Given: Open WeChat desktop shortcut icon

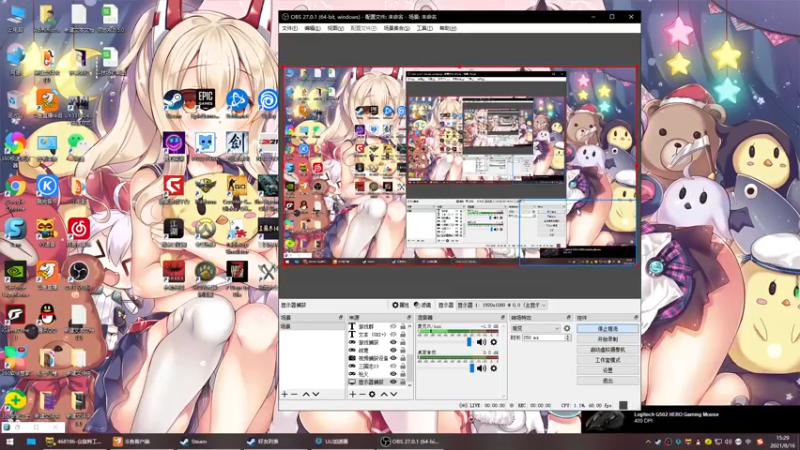Looking at the screenshot, I should pos(77,145).
